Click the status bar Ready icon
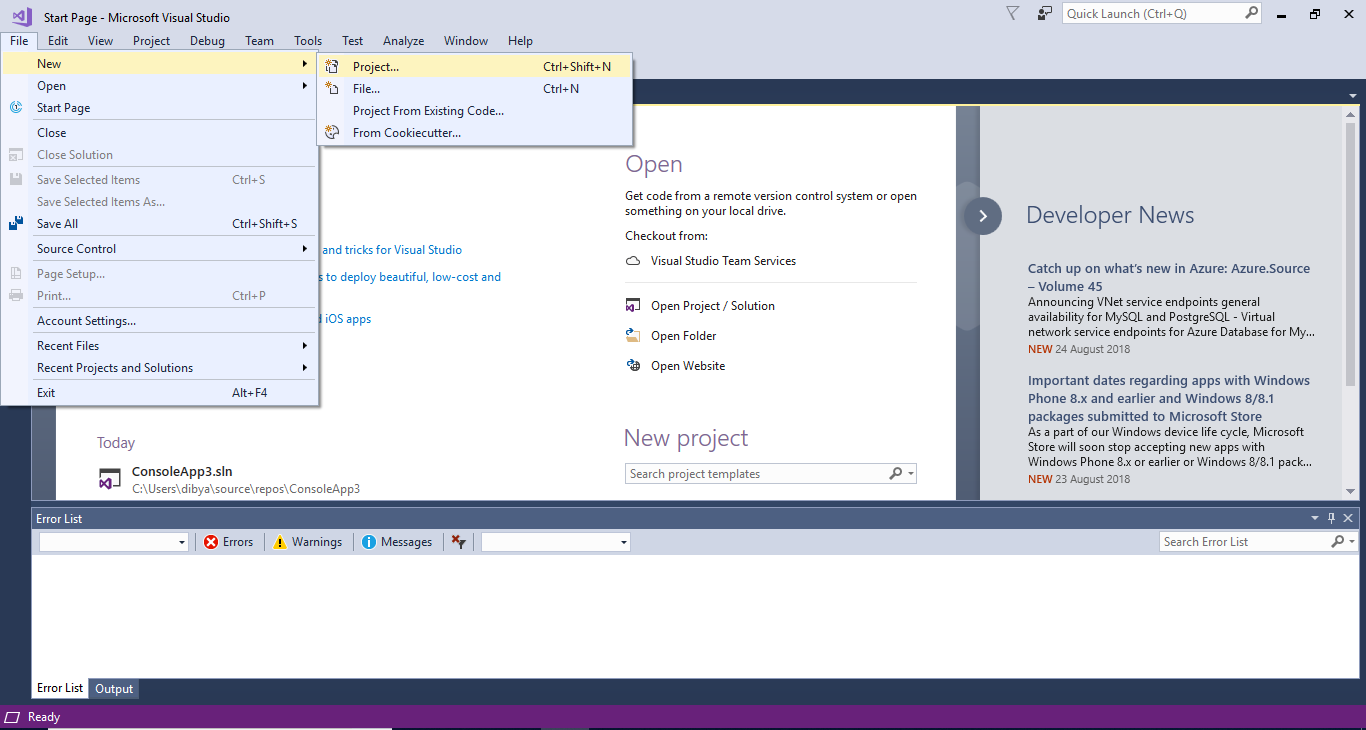The width and height of the screenshot is (1366, 730). (x=13, y=717)
